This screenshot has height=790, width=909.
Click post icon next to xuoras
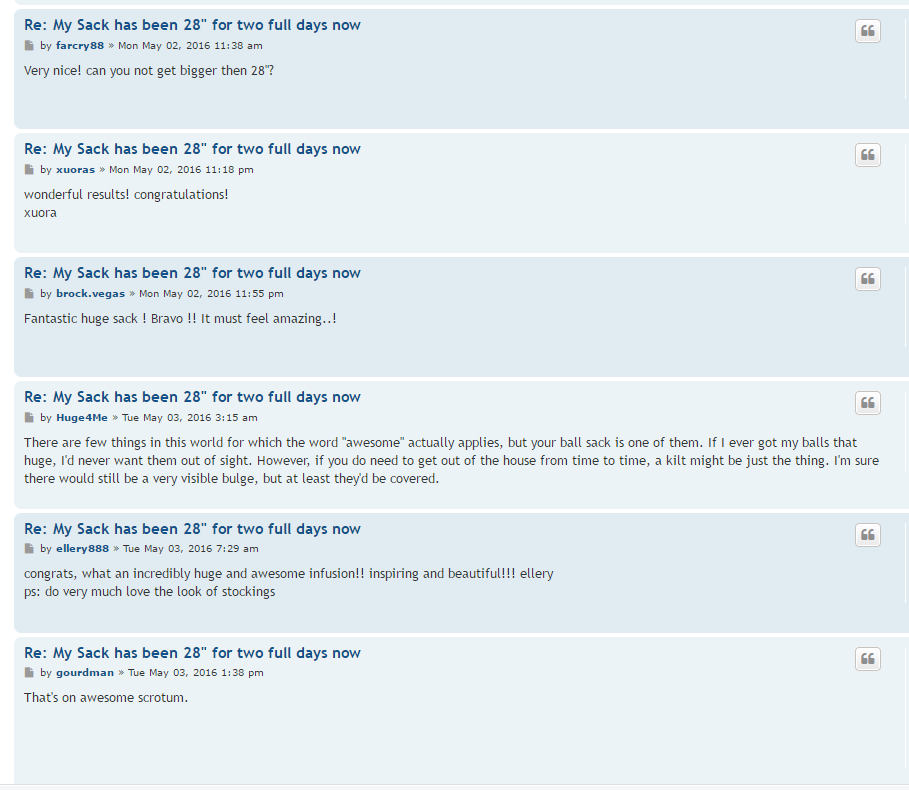pyautogui.click(x=29, y=170)
